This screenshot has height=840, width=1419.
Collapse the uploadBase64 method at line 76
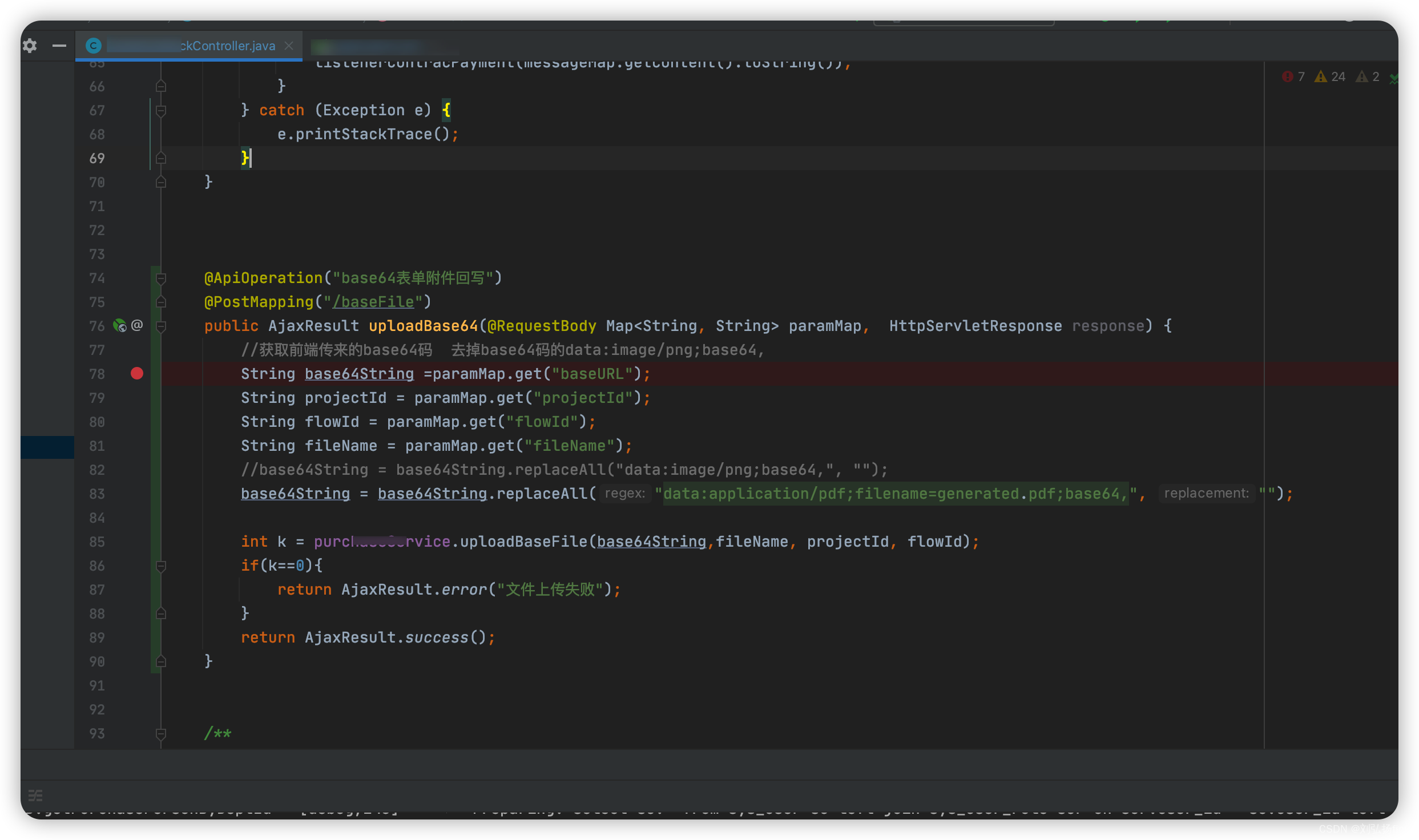pyautogui.click(x=161, y=326)
